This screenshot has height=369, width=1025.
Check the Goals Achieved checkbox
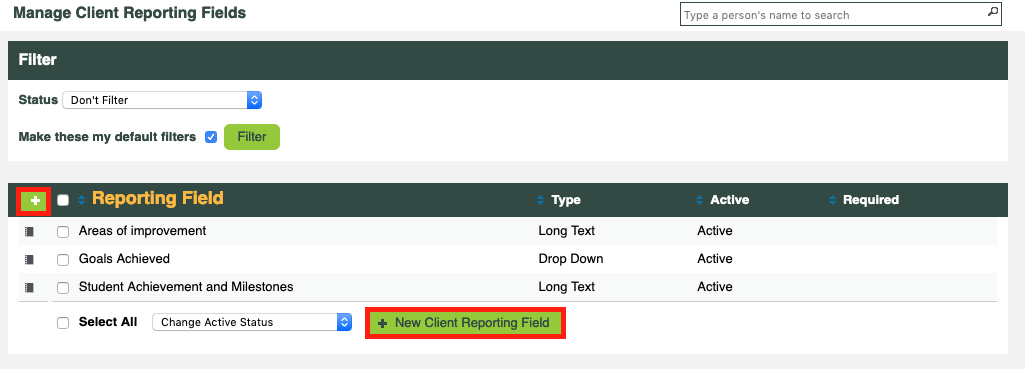tap(63, 260)
